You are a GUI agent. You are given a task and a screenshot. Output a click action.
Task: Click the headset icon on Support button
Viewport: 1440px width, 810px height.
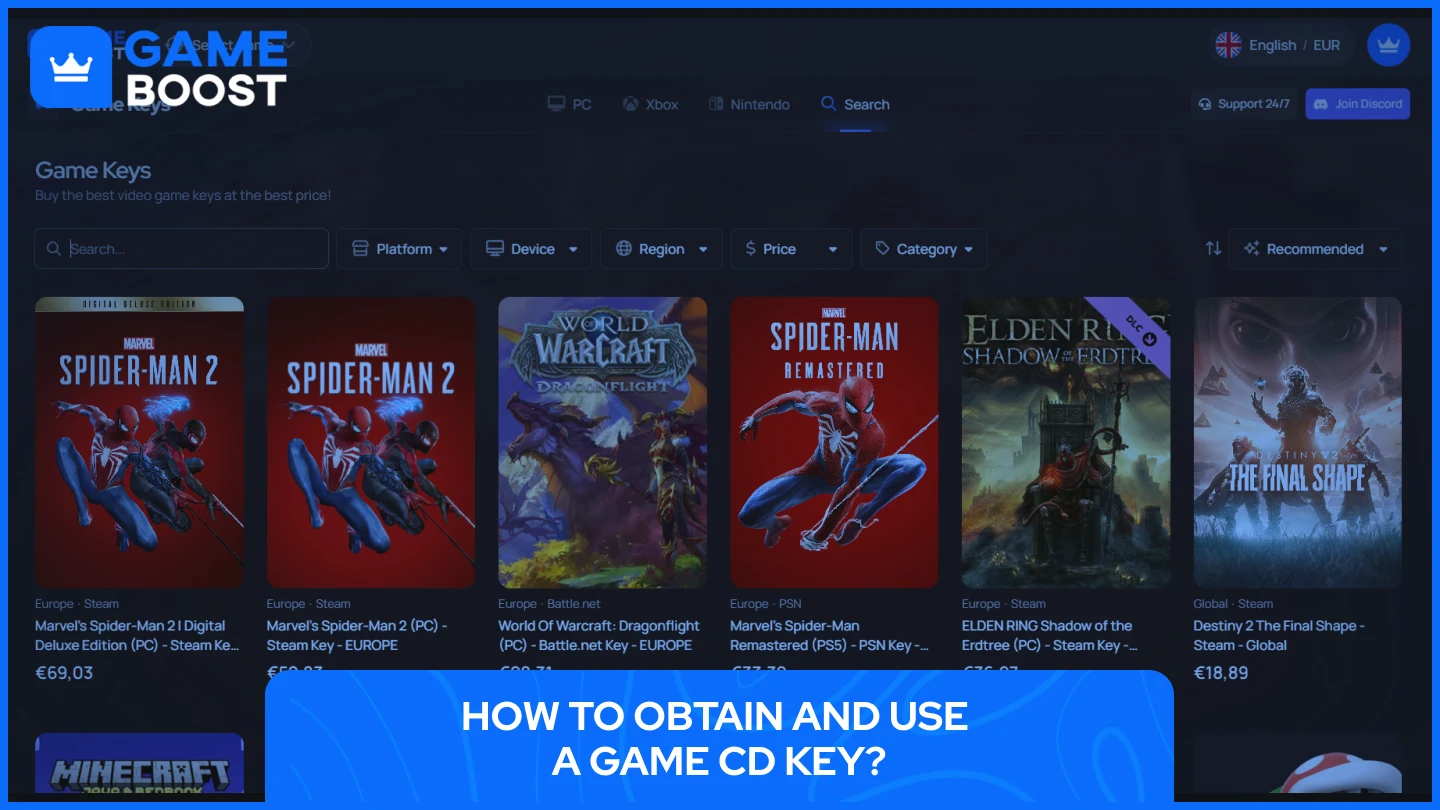(1205, 104)
